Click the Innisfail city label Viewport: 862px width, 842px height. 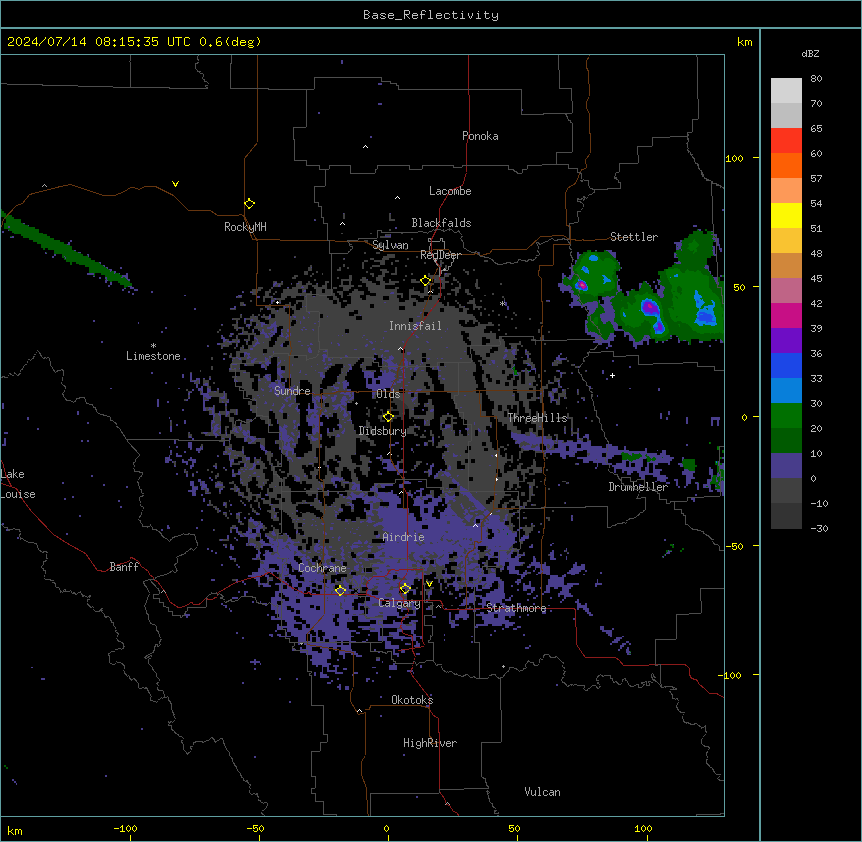(415, 326)
